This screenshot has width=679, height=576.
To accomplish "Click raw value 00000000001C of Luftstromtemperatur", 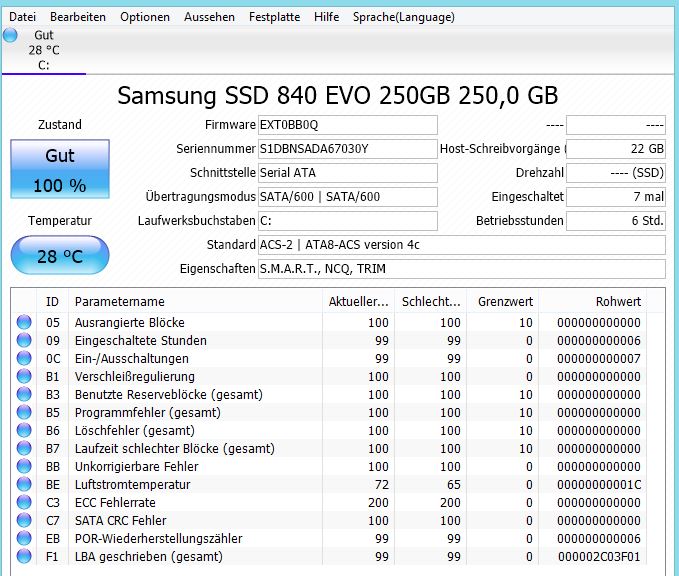I will pos(599,485).
